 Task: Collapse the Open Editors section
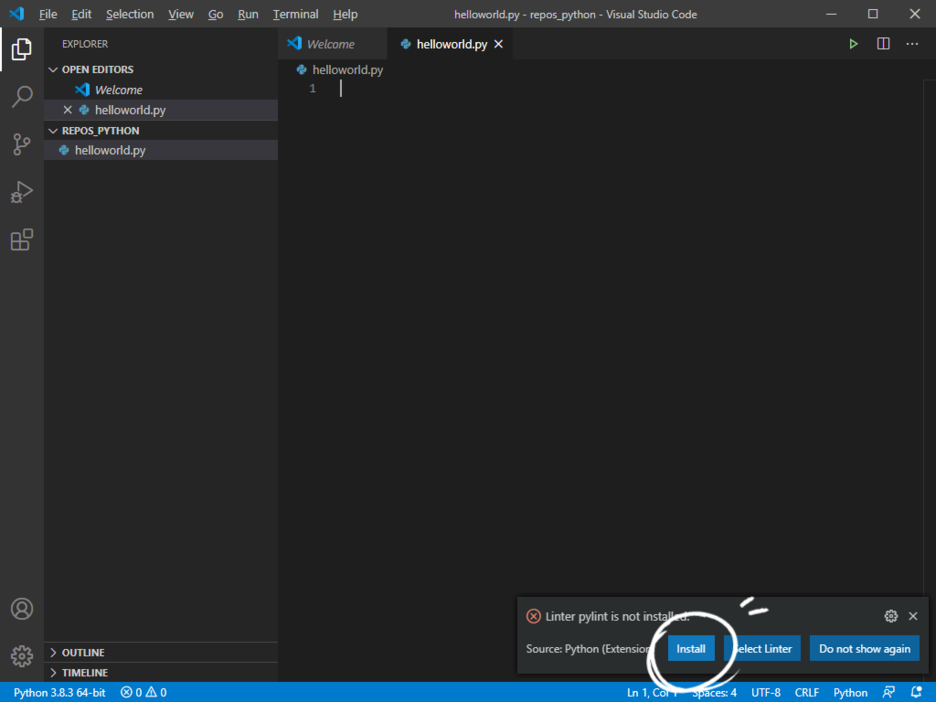(53, 70)
